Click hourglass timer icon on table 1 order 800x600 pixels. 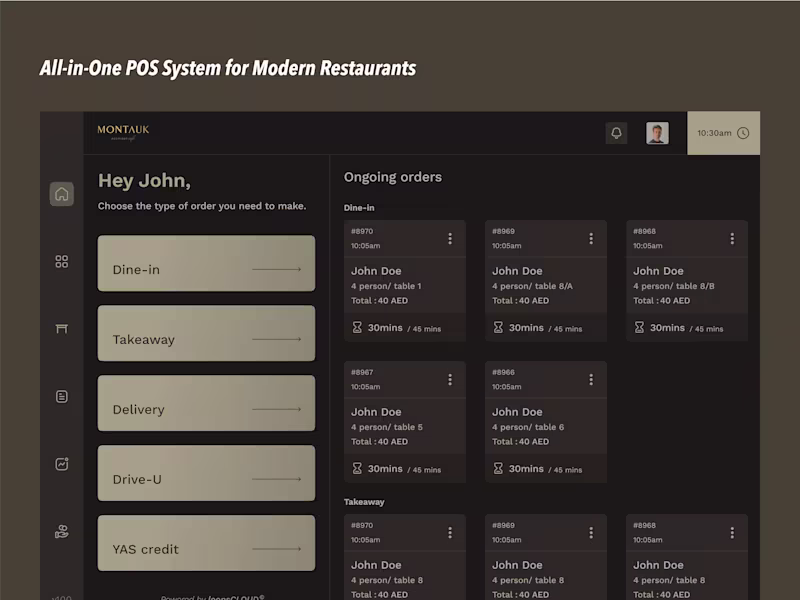coord(357,328)
